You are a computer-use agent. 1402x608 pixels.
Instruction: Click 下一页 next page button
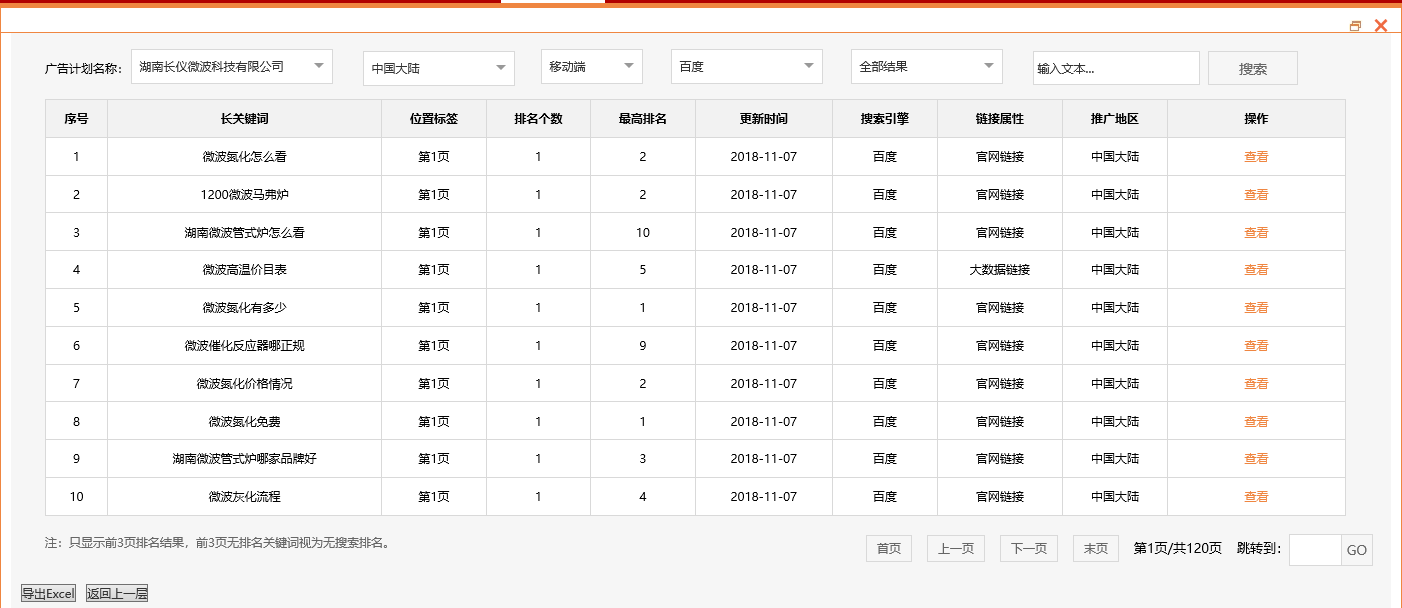point(1027,548)
